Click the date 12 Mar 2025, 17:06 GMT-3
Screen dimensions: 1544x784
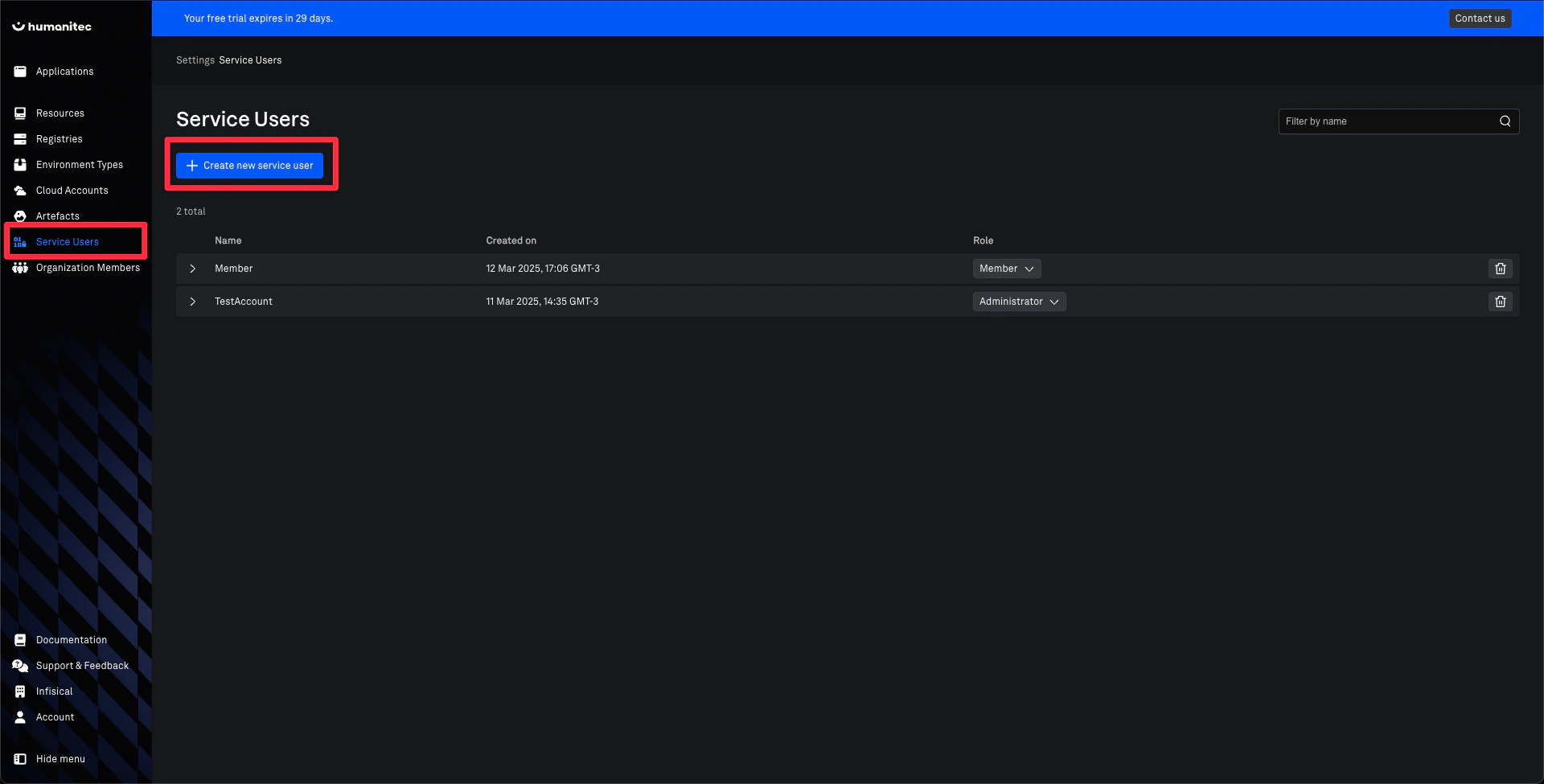(x=543, y=269)
